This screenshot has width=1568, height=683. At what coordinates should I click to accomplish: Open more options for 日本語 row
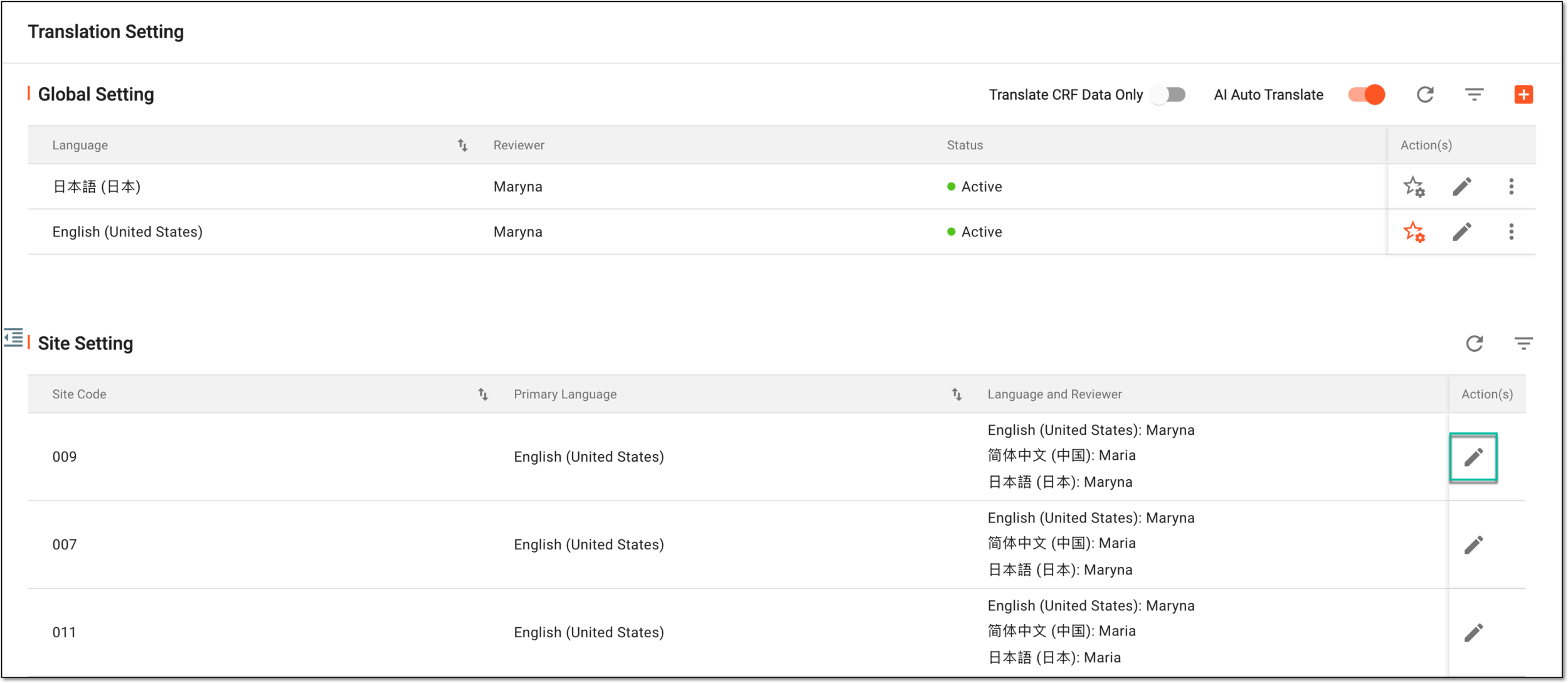pyautogui.click(x=1511, y=187)
